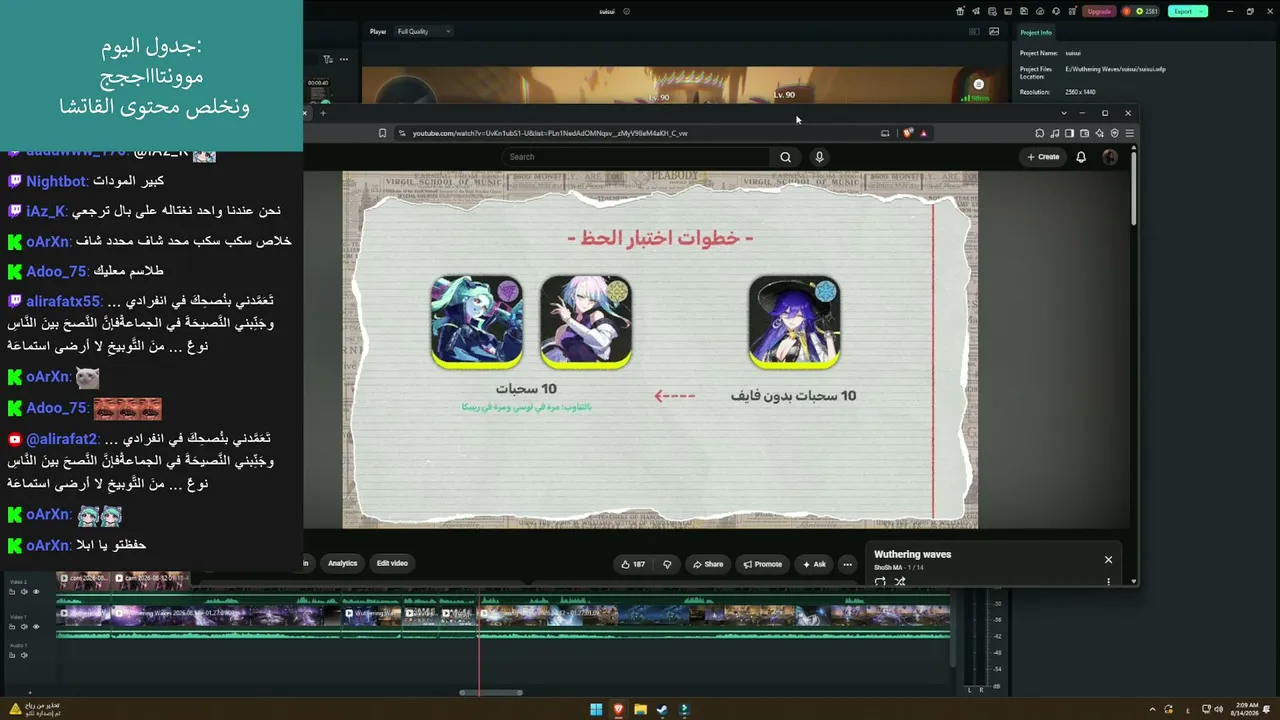Click the search magnifier button on YouTube
Viewport: 1280px width, 720px height.
click(x=785, y=157)
